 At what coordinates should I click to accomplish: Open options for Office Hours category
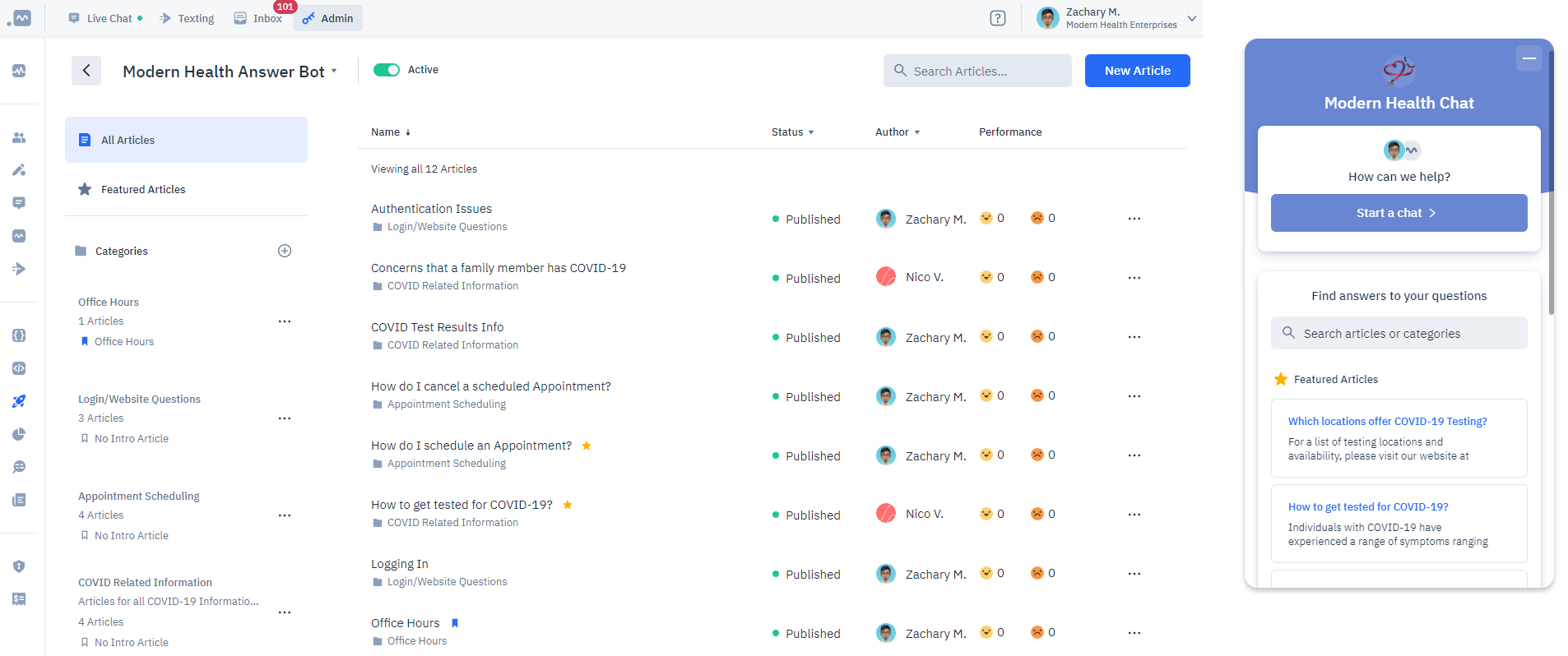click(285, 321)
